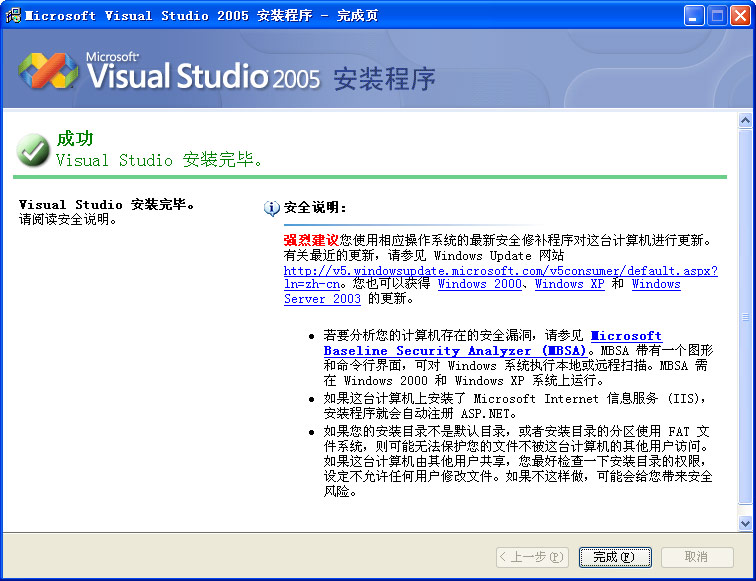Click the red 强烈建议 text
This screenshot has height=581, width=756.
tap(311, 240)
